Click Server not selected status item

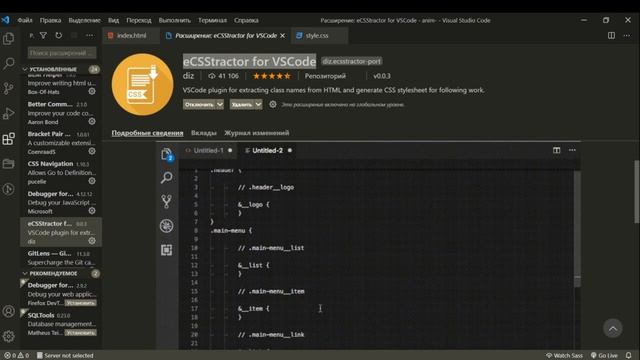tap(65, 356)
